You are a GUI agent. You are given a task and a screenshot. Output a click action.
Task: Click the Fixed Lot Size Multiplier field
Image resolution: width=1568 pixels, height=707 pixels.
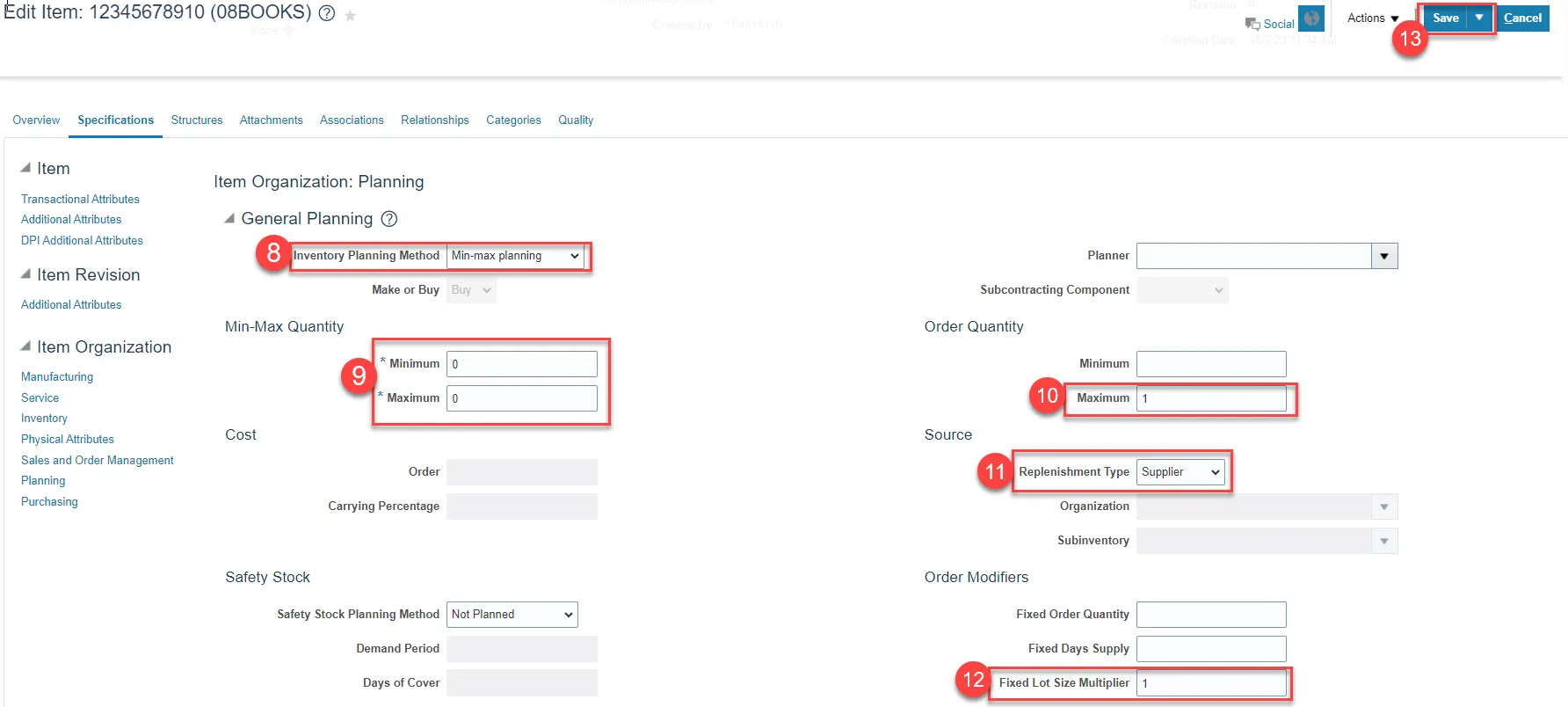click(1210, 683)
